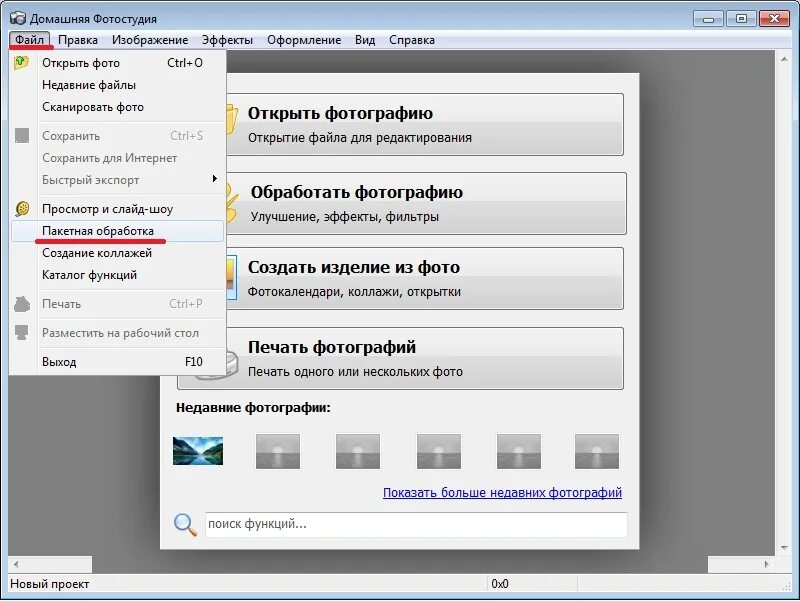Click Сохранить для Интернет menu entry
Screen dimensions: 800x601
(117, 158)
